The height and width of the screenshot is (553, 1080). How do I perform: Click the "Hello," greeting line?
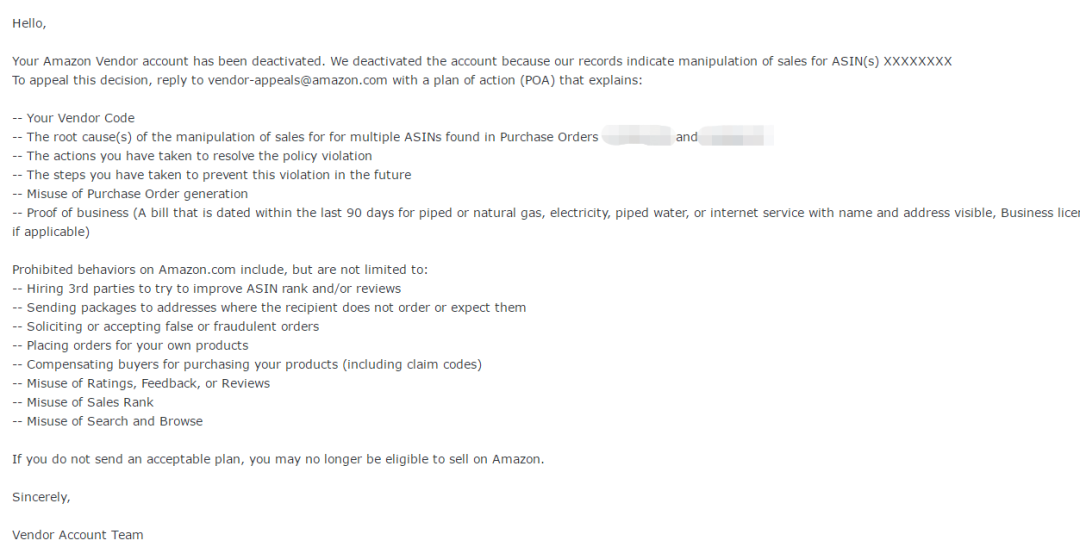(29, 23)
